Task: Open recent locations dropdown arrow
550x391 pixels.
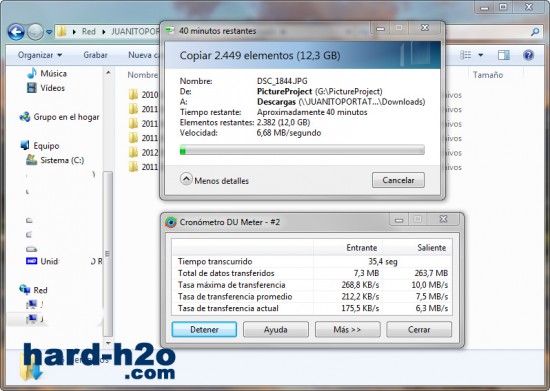Action: coord(49,32)
